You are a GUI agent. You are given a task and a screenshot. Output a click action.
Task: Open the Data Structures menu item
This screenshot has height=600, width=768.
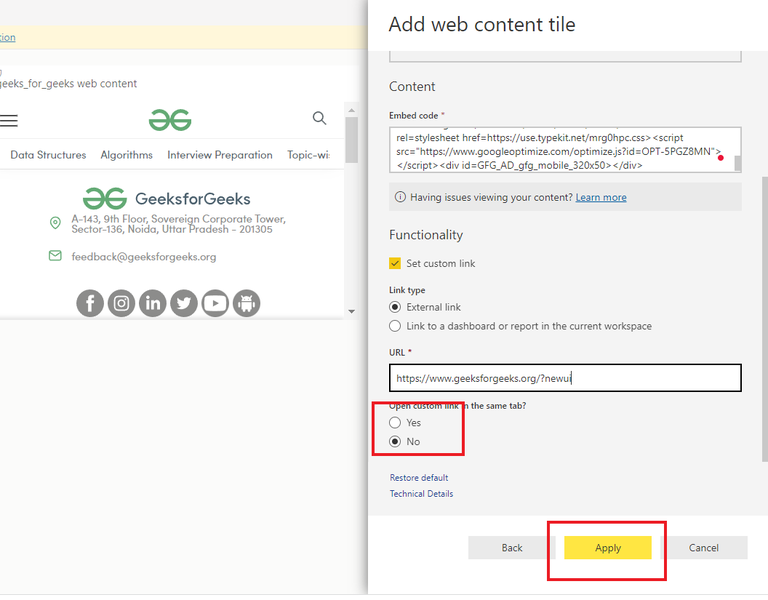tap(48, 155)
